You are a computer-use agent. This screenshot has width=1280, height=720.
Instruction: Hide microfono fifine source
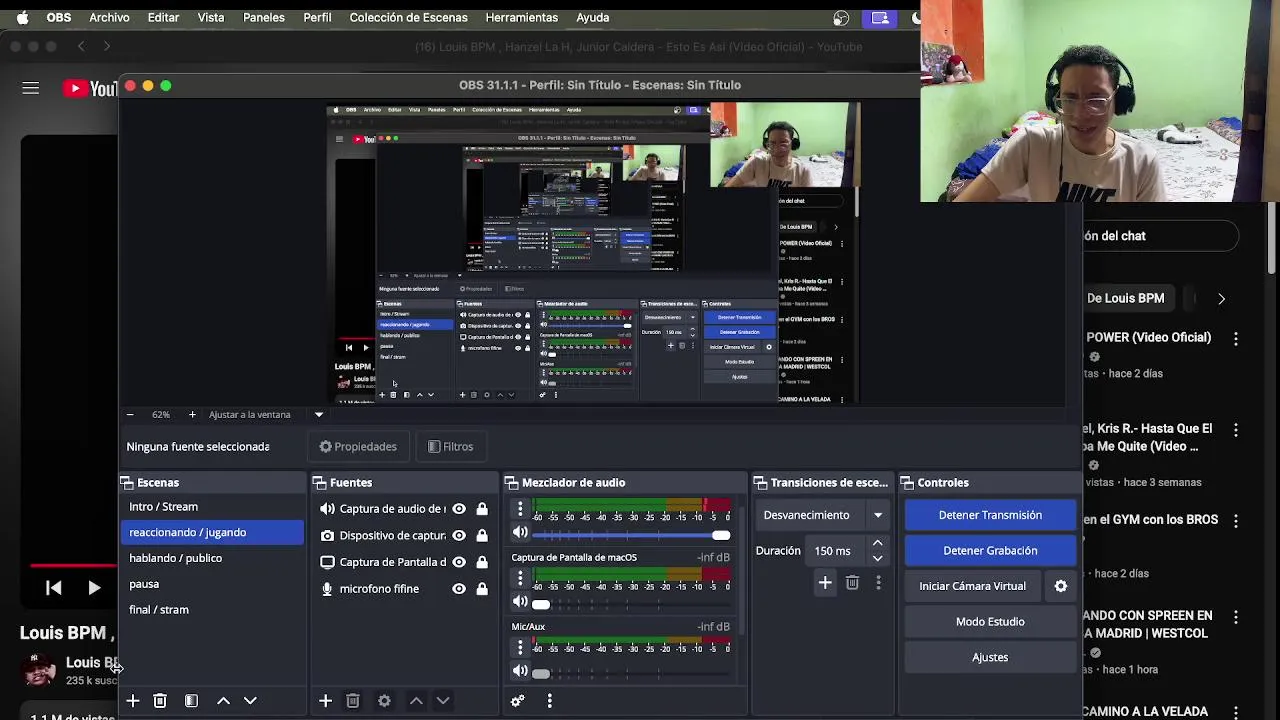[x=459, y=589]
